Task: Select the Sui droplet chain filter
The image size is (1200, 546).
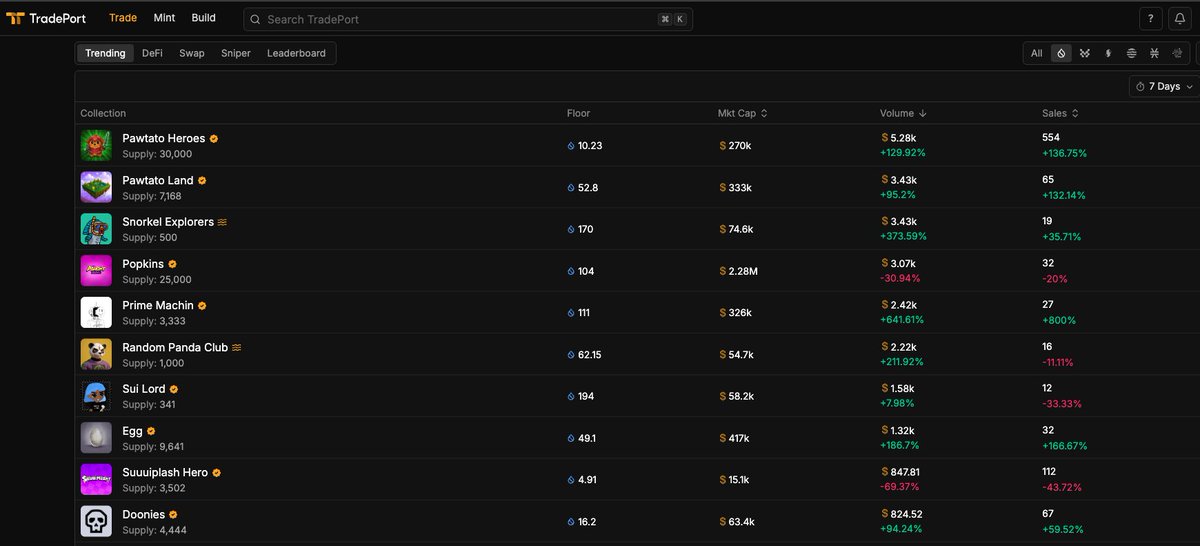Action: coord(1061,53)
